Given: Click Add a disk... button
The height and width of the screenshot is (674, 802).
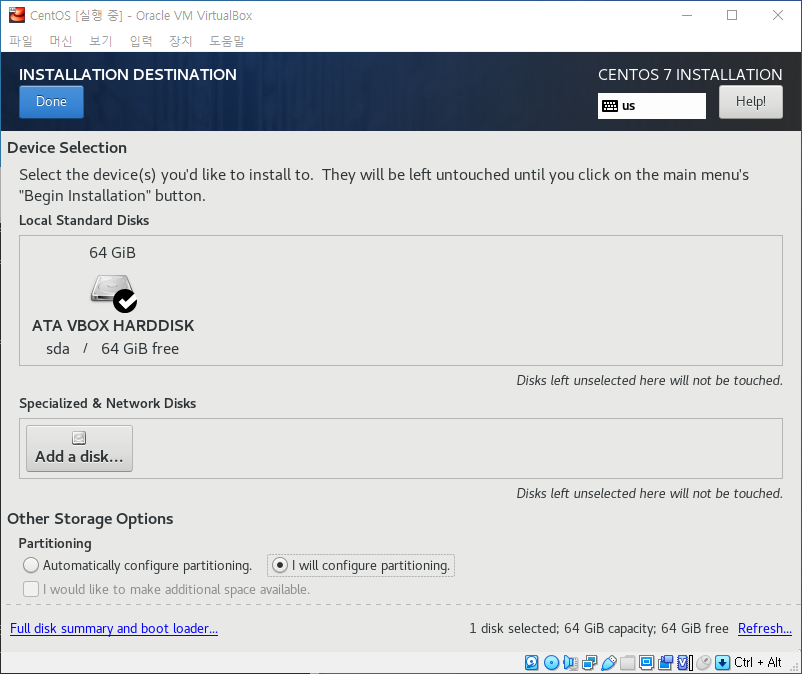Looking at the screenshot, I should click(79, 448).
